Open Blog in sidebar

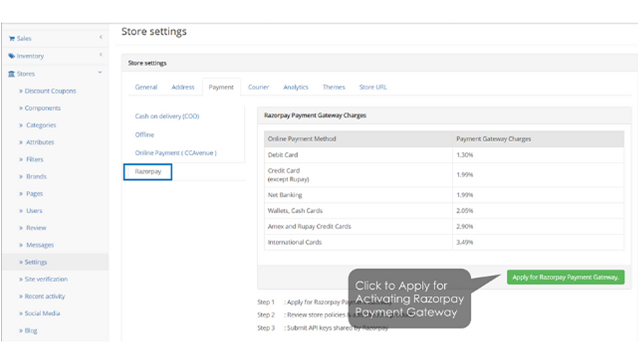[x=31, y=331]
